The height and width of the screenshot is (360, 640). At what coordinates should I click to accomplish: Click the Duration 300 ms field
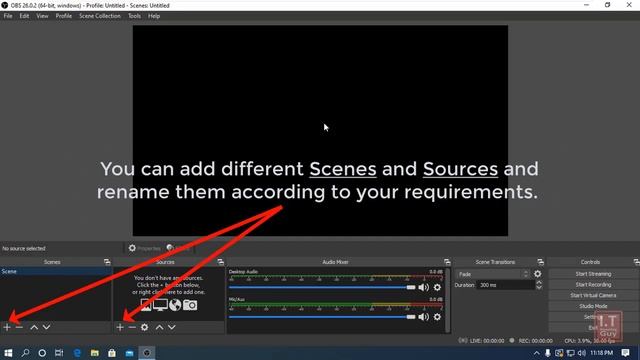pos(506,285)
